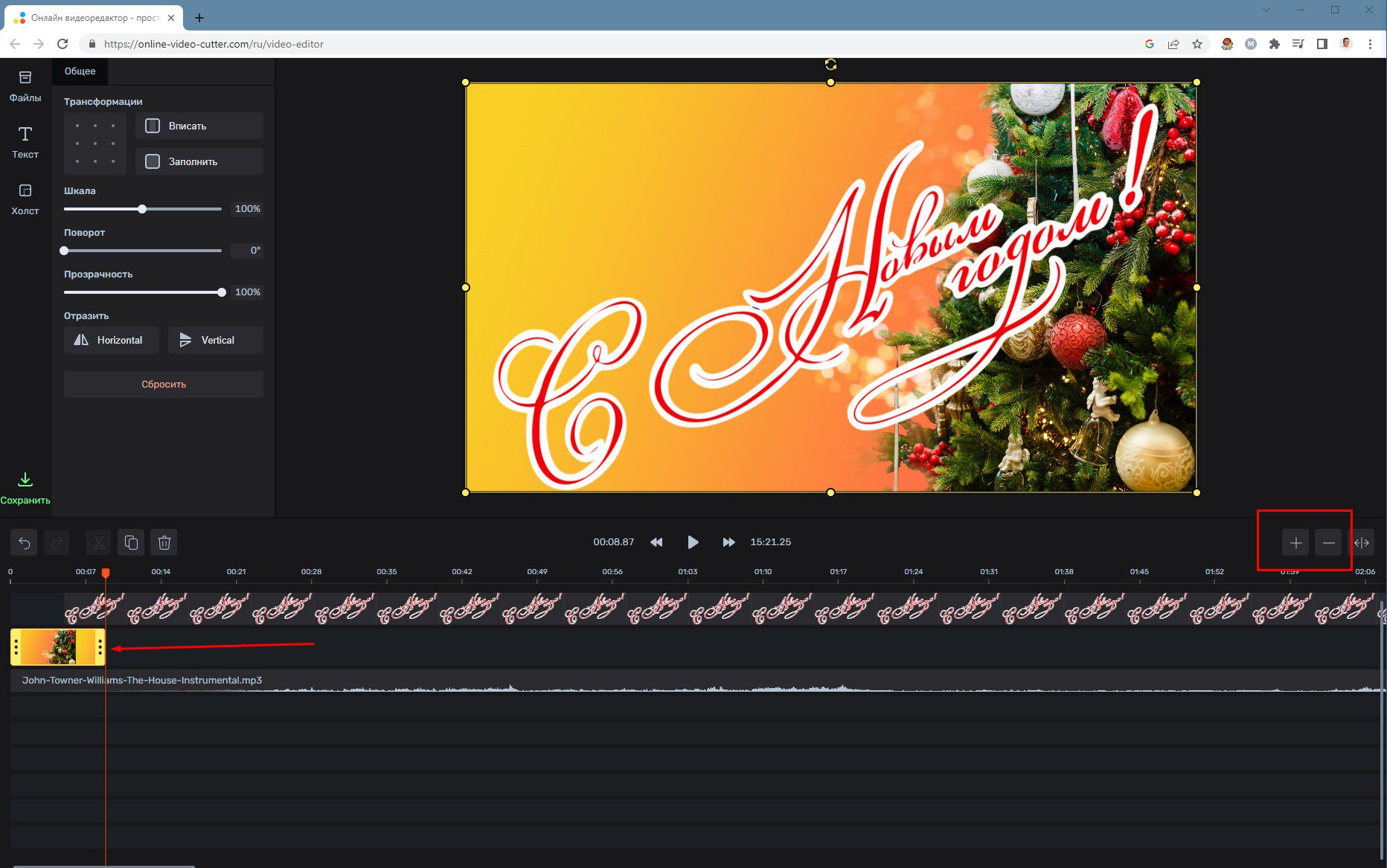Click the Сохранить download icon
Screen dimensions: 1387x868
(x=25, y=480)
